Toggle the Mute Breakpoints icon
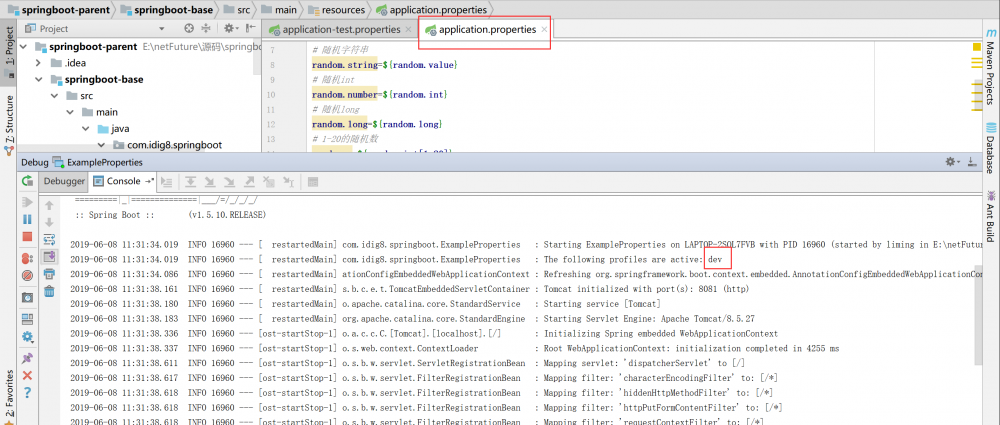Image resolution: width=1000 pixels, height=425 pixels. pos(27,276)
